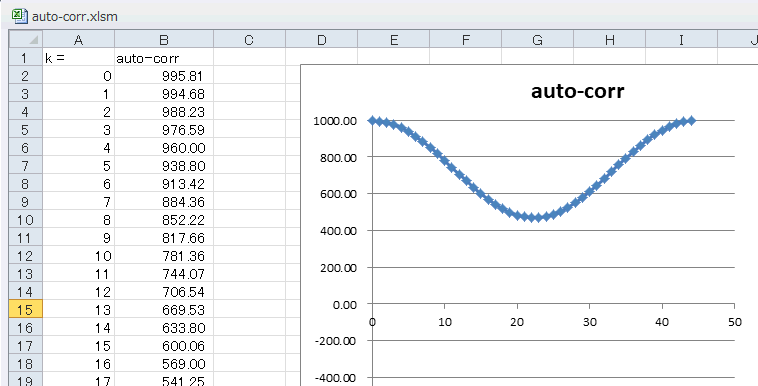Click column A cell containing k value 13
The image size is (758, 386).
click(x=78, y=310)
